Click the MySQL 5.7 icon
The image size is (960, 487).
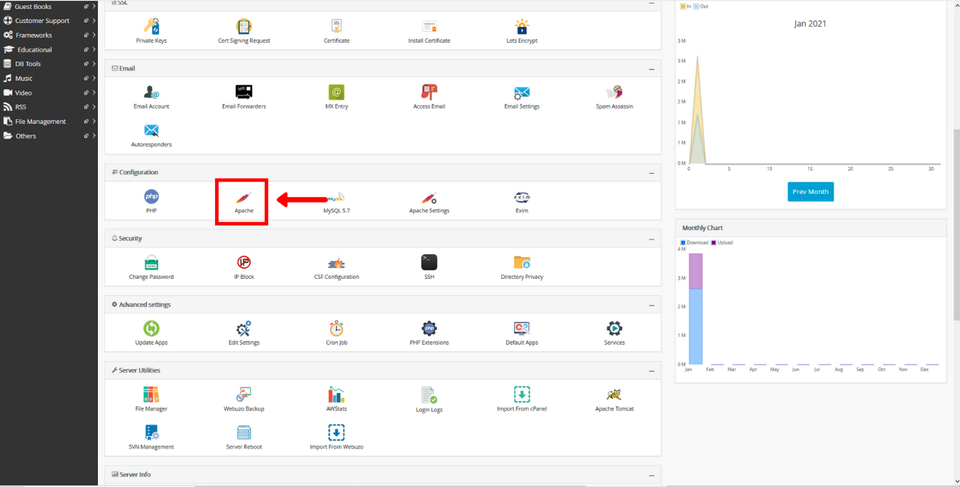336,197
